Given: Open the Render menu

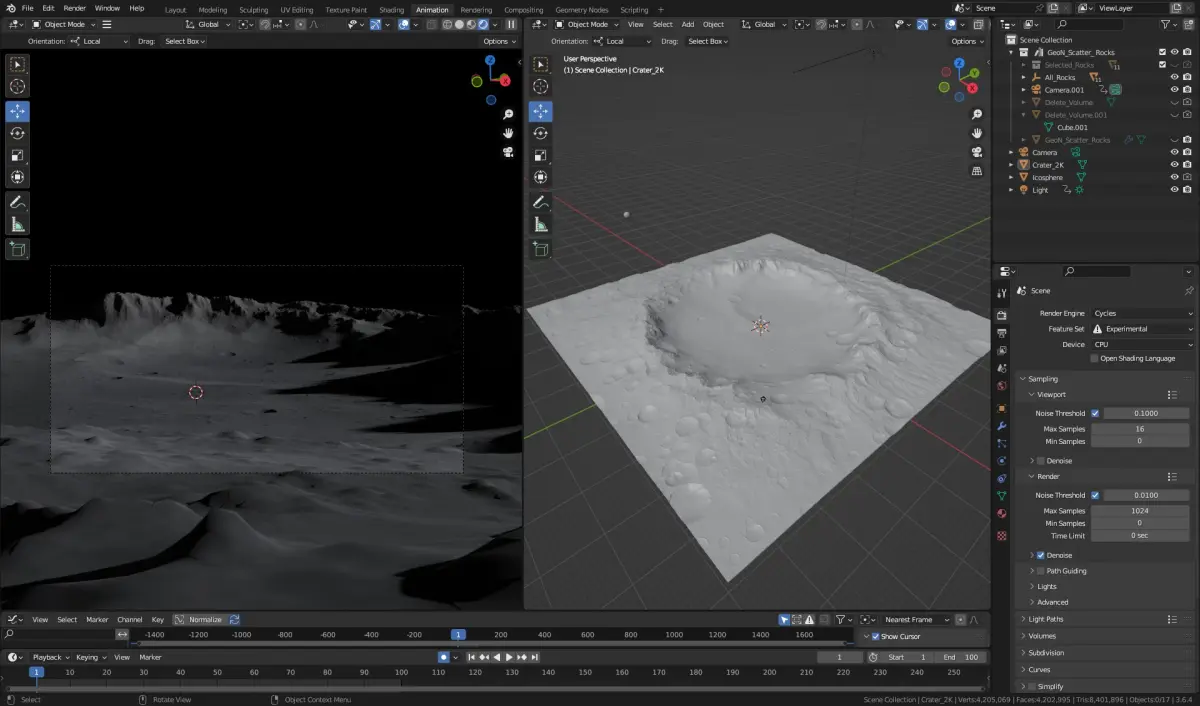Looking at the screenshot, I should (x=75, y=8).
